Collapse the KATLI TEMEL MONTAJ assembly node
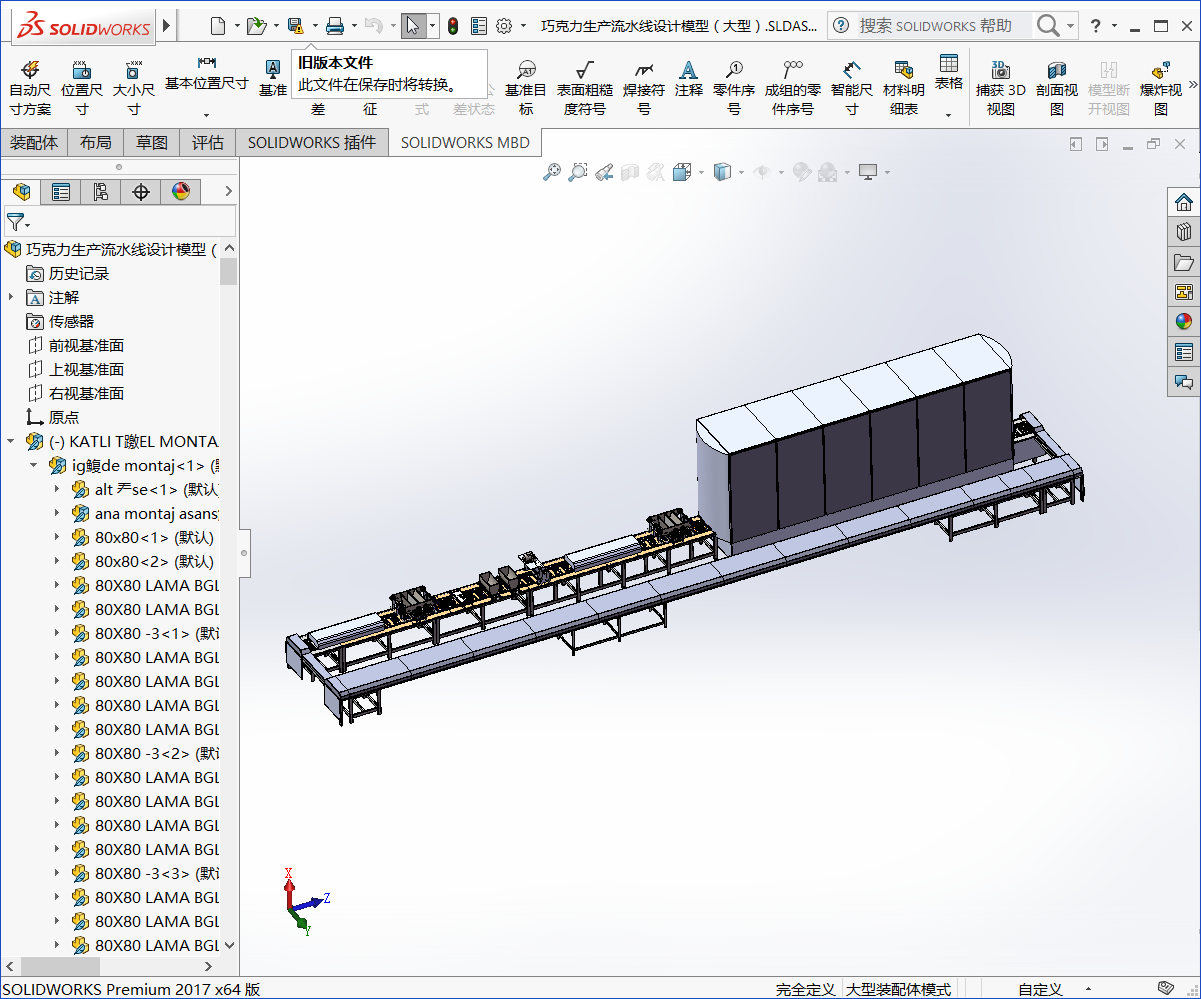 pos(11,441)
